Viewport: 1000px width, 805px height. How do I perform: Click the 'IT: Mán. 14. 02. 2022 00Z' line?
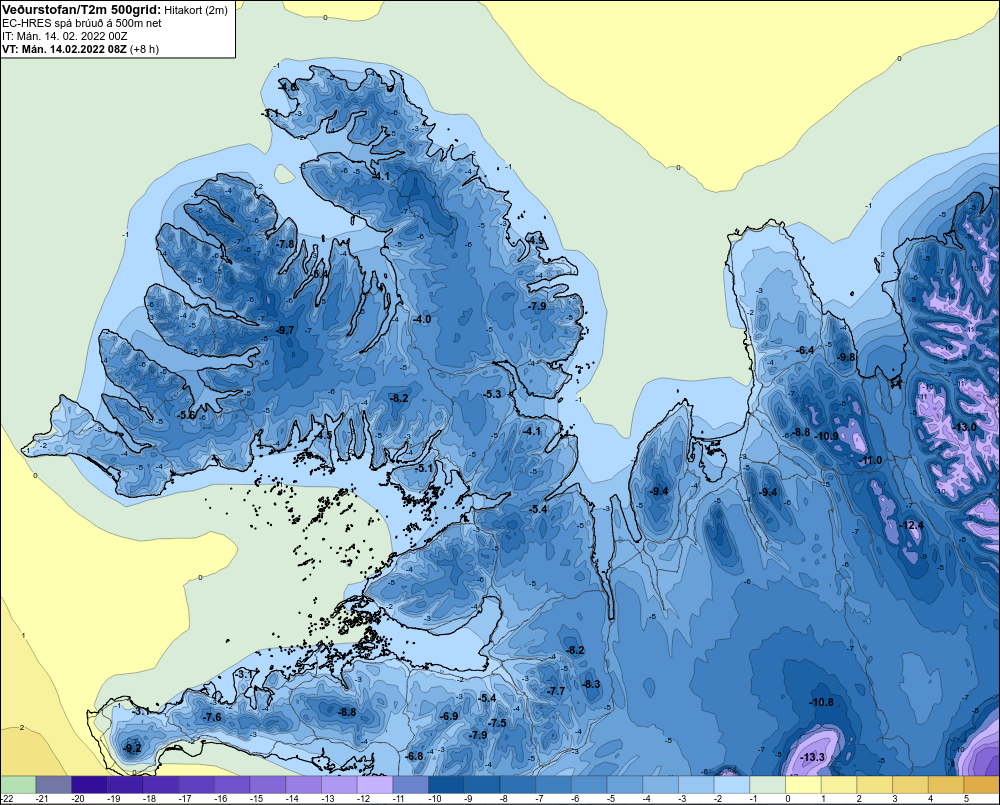tap(64, 36)
